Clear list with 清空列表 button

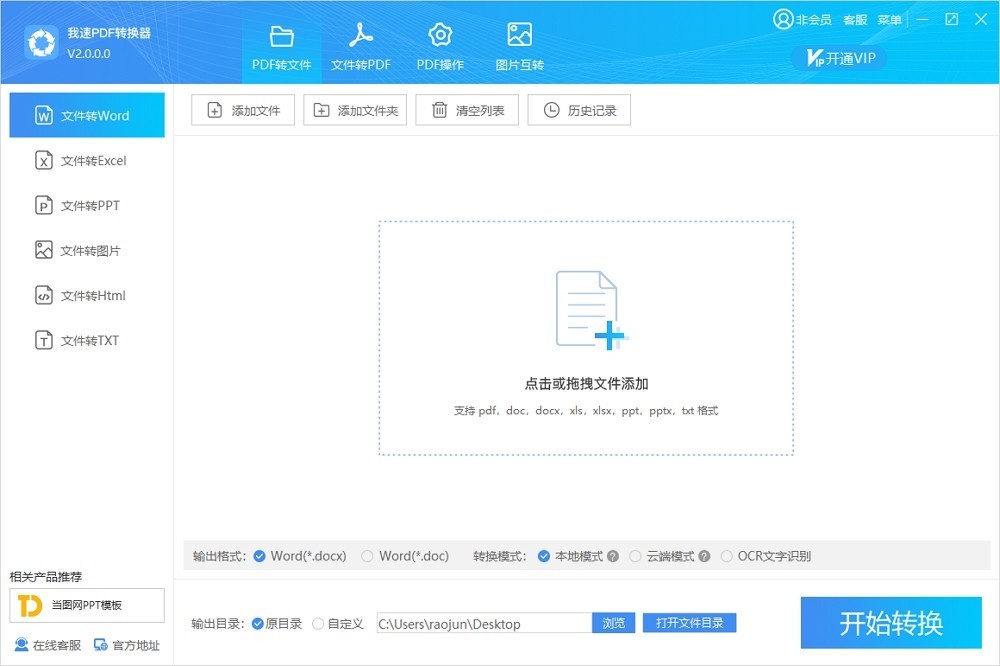pyautogui.click(x=467, y=111)
